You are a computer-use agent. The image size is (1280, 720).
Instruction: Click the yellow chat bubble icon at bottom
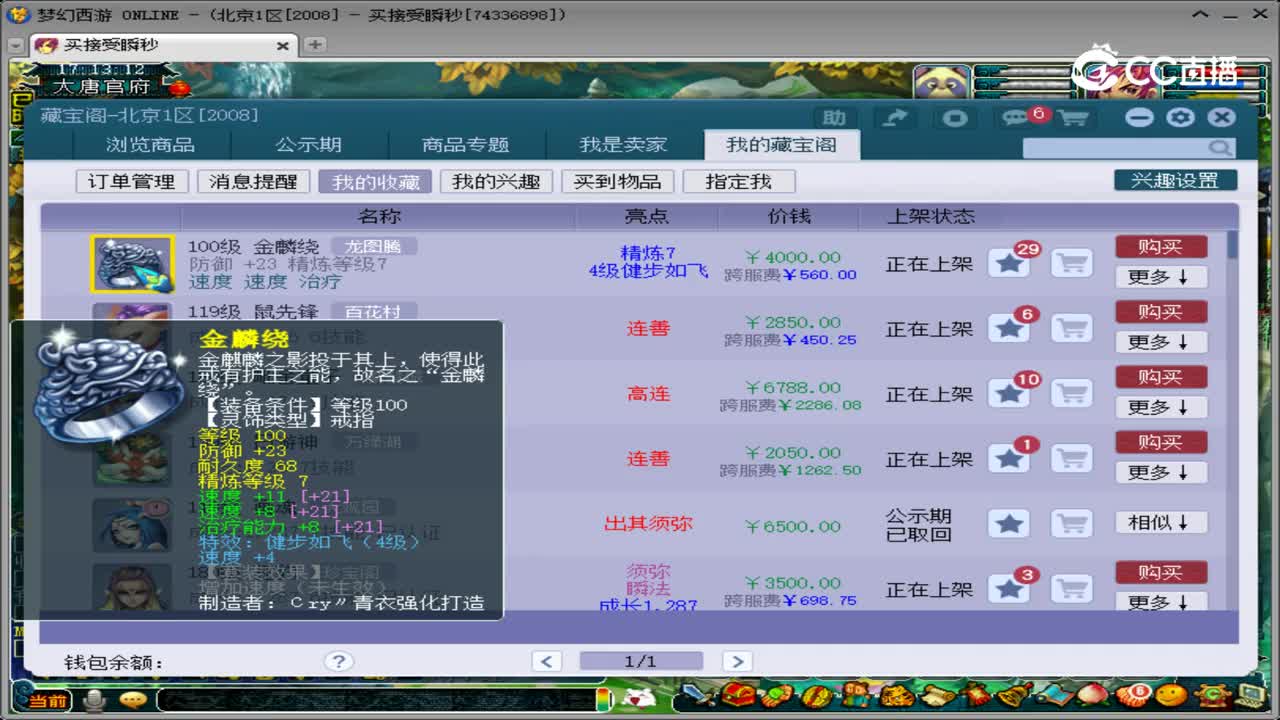(132, 699)
